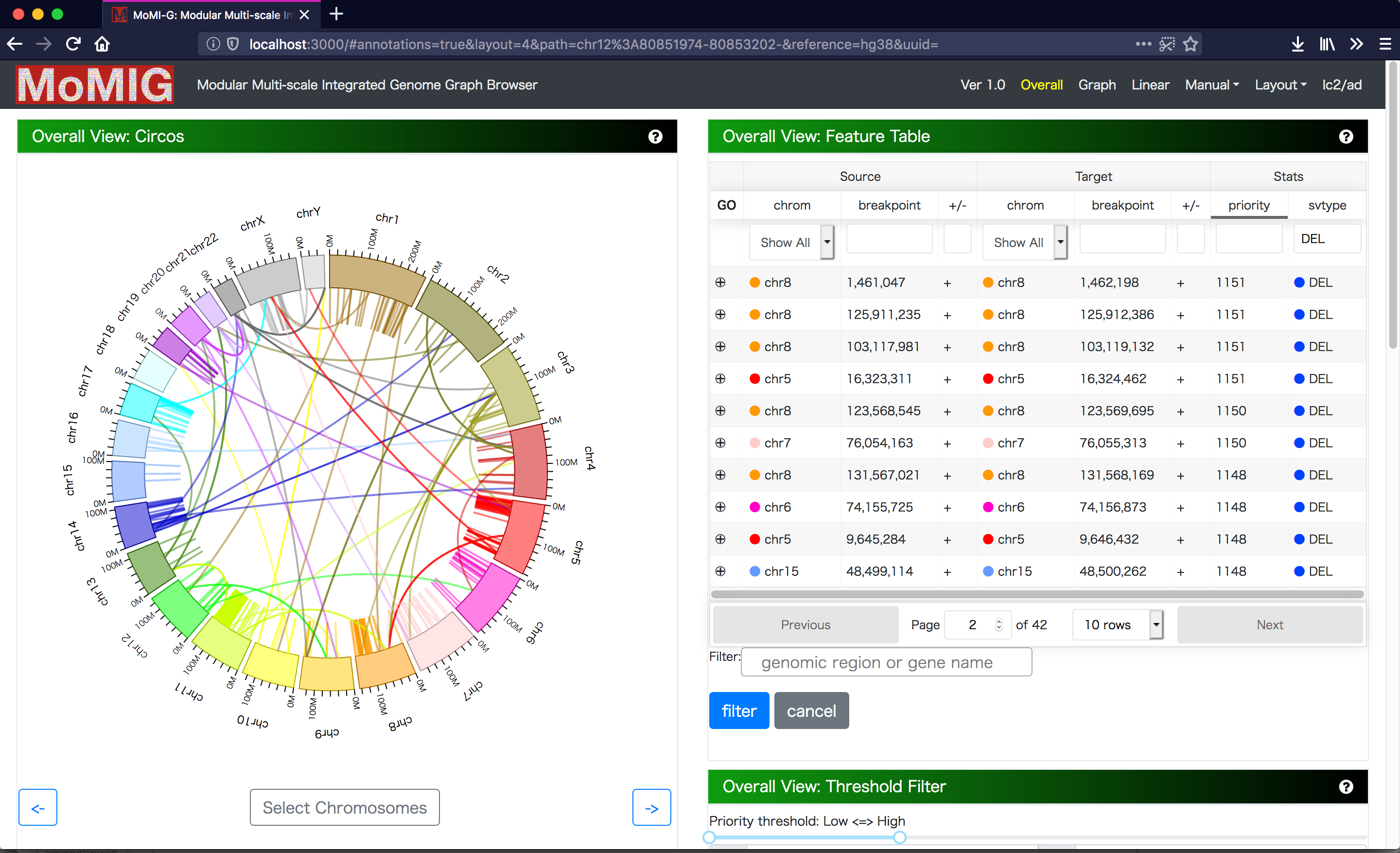This screenshot has width=1400, height=853.
Task: Bookmark the page with the star icon
Action: point(1190,44)
